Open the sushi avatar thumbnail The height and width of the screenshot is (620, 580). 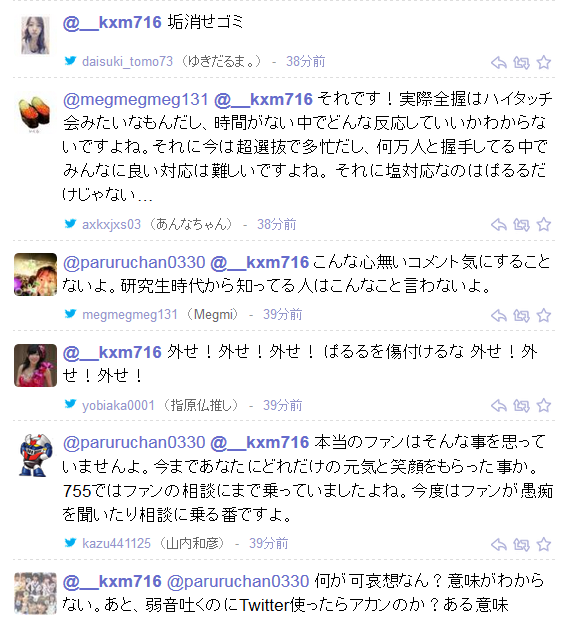(35, 114)
